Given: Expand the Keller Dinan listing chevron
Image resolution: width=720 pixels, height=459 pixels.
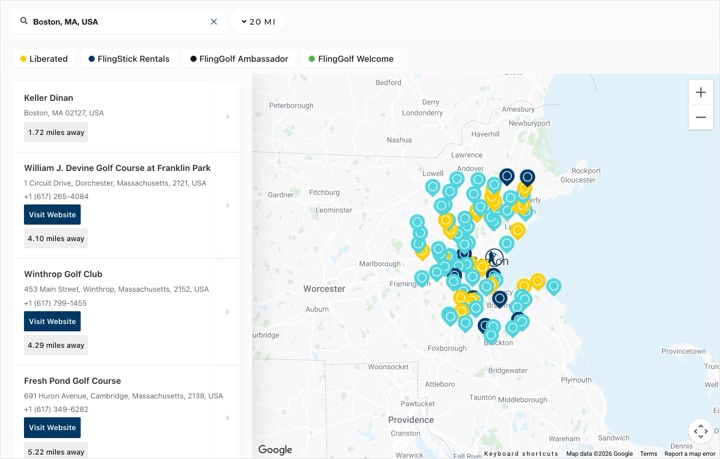Looking at the screenshot, I should point(227,117).
